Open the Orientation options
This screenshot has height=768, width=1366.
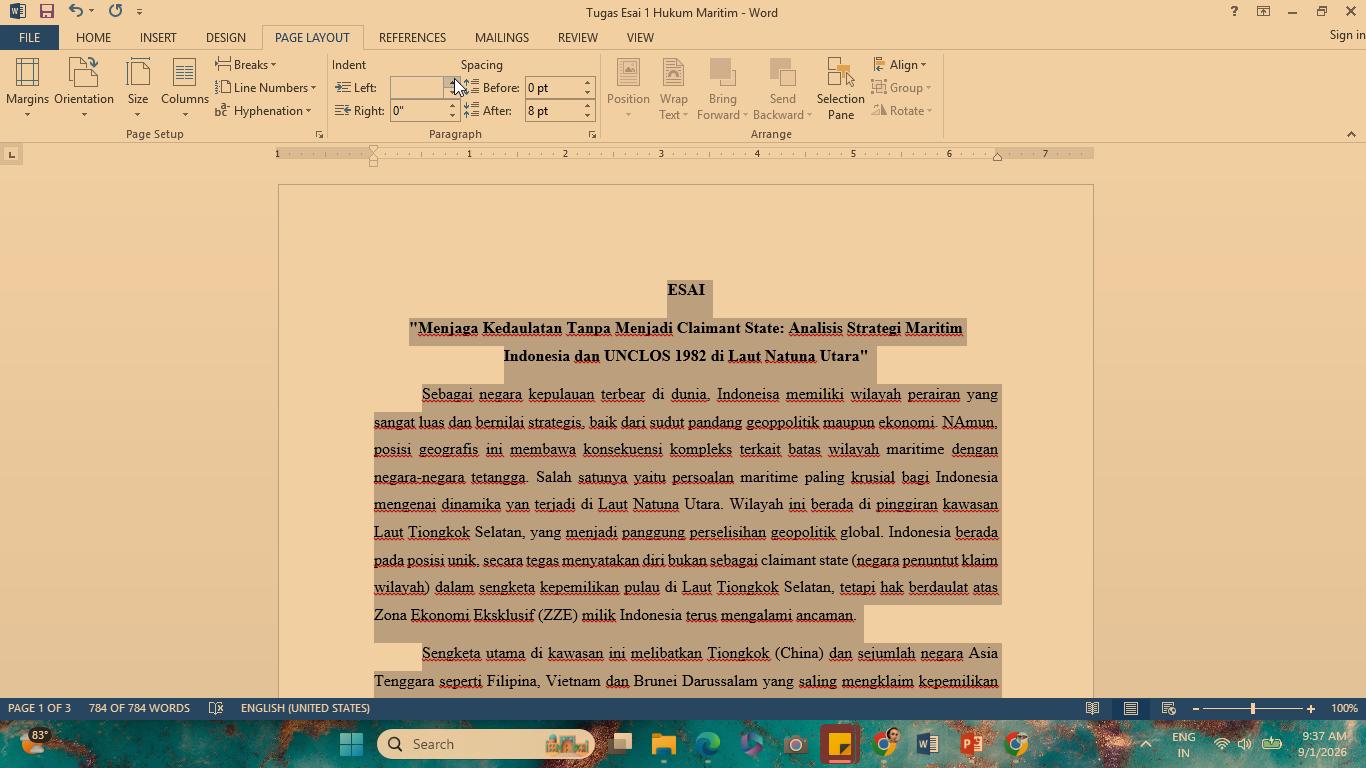click(84, 88)
